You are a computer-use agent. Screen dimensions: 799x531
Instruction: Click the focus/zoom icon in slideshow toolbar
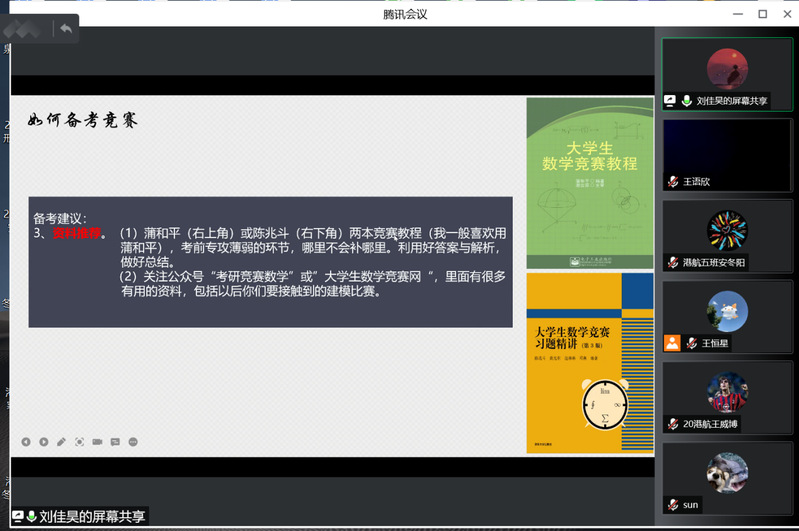pyautogui.click(x=79, y=442)
